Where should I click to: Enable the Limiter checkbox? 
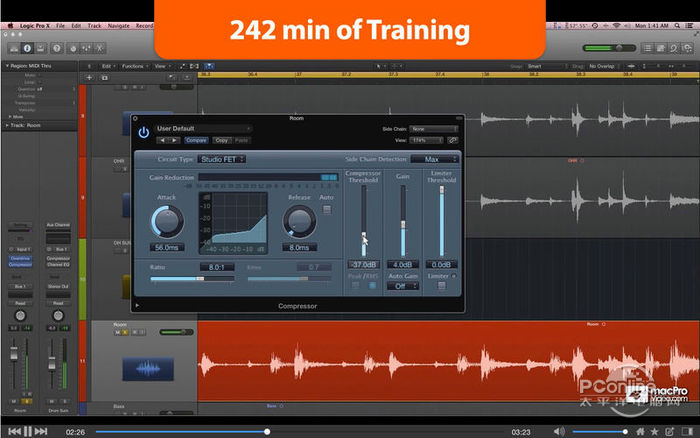click(x=441, y=285)
